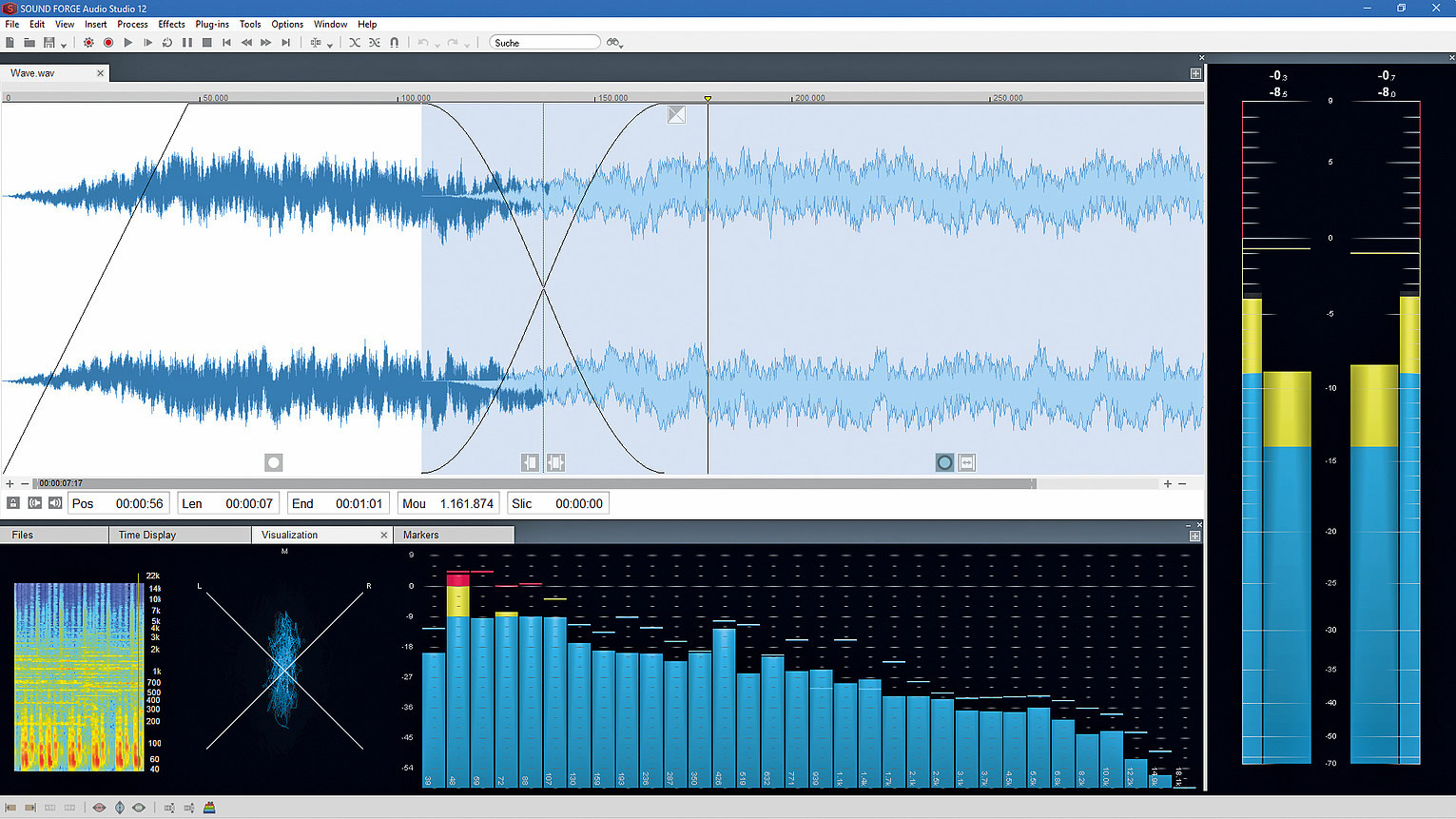This screenshot has width=1456, height=819.
Task: Close the Visualization tab
Action: click(x=384, y=535)
